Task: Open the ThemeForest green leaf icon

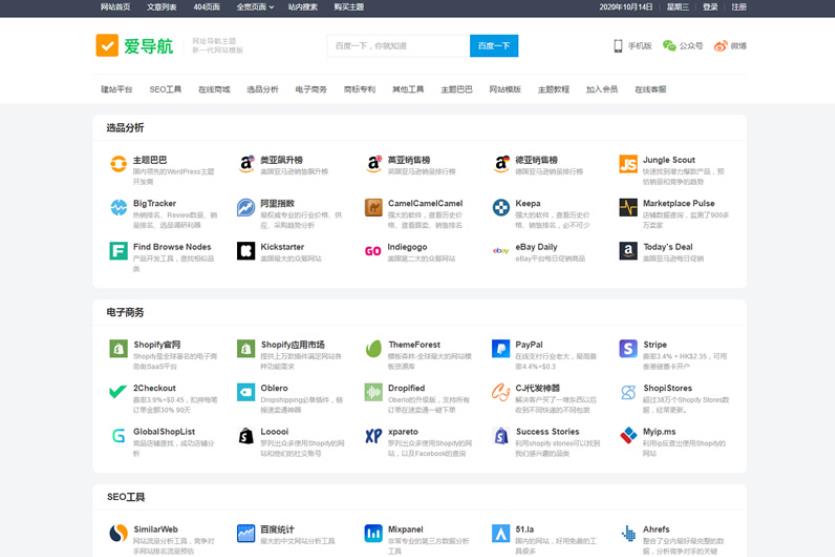Action: point(373,349)
